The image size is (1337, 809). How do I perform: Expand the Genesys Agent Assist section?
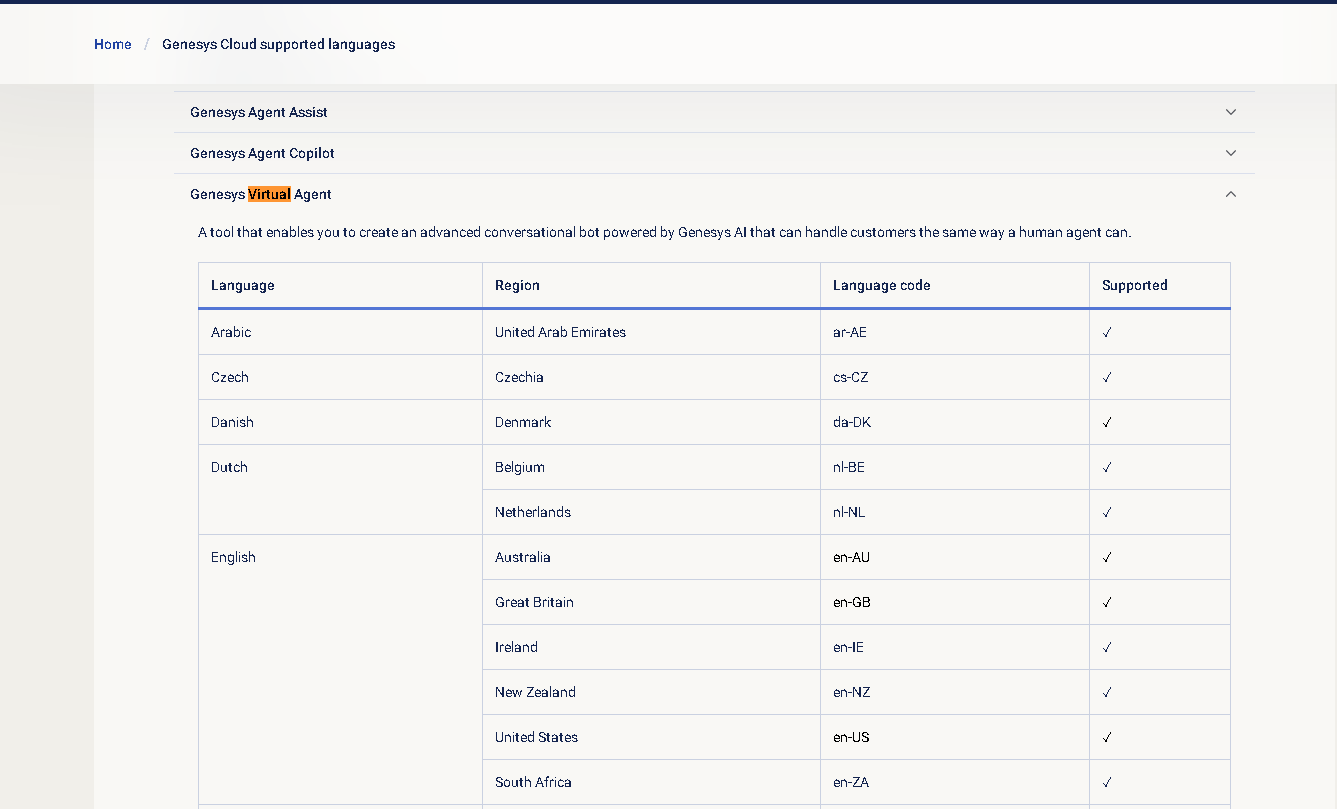[259, 112]
